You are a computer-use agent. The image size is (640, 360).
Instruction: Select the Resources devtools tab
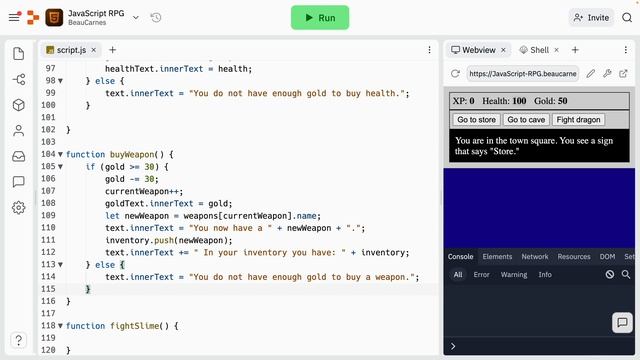coord(574,257)
